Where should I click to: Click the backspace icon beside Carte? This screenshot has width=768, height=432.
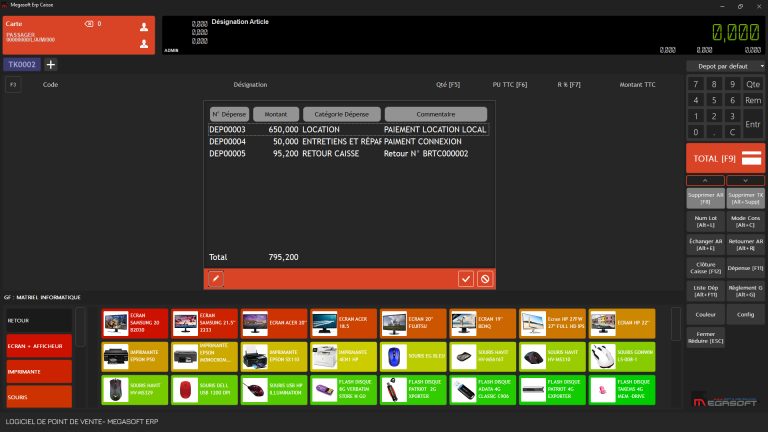tap(89, 24)
